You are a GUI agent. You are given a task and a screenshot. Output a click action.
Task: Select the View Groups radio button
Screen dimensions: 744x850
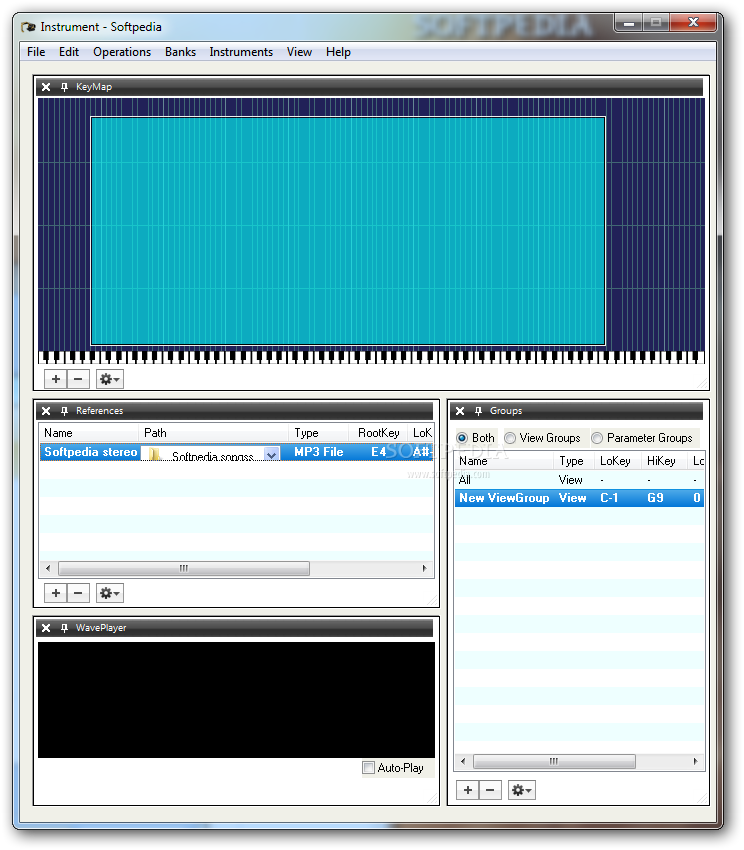(510, 438)
